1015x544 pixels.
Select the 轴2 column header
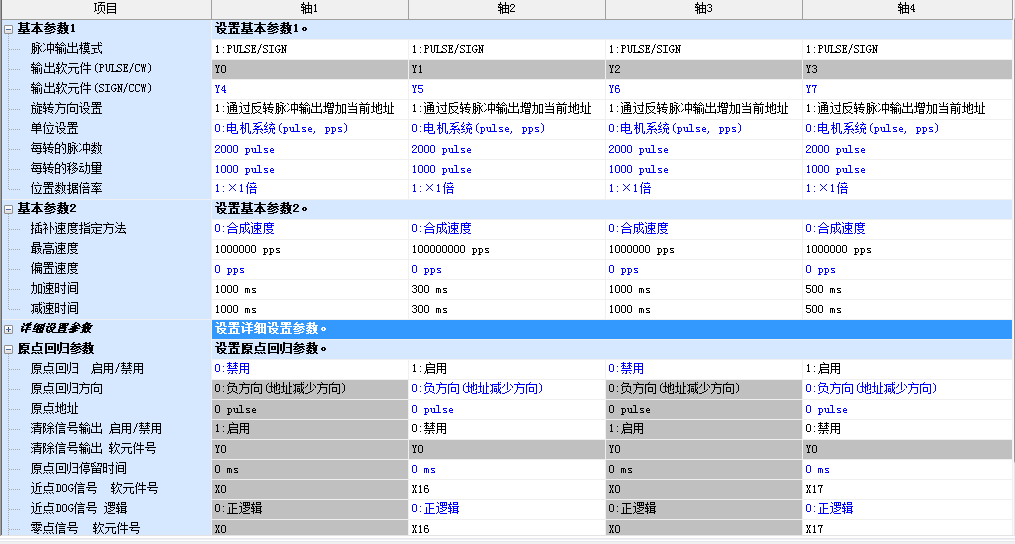pos(506,9)
